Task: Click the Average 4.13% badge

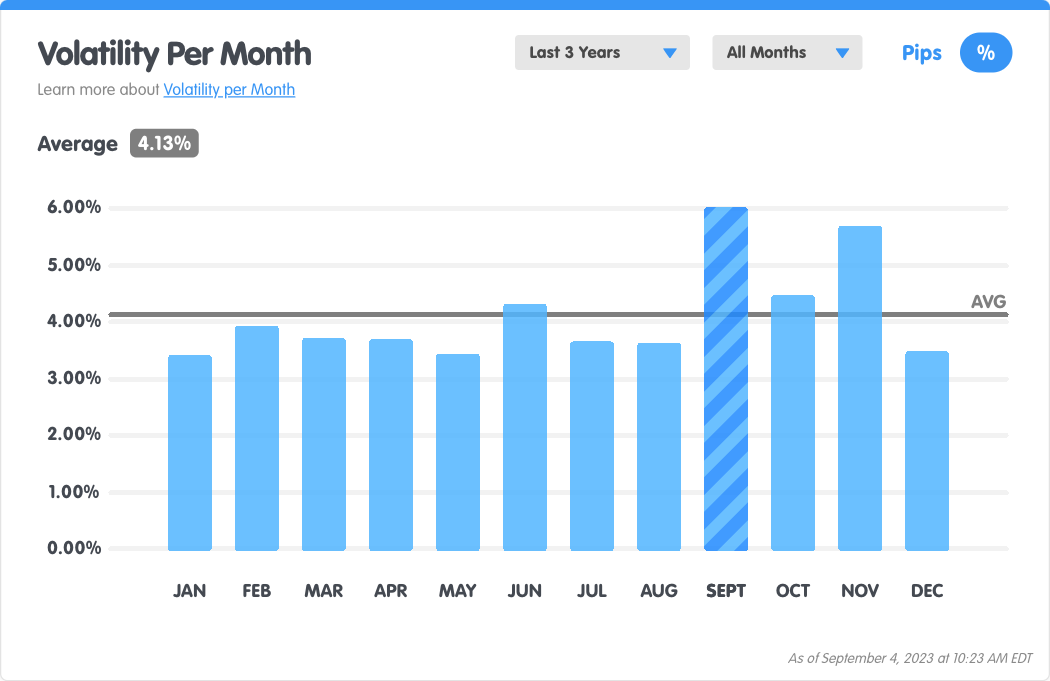Action: coord(164,144)
